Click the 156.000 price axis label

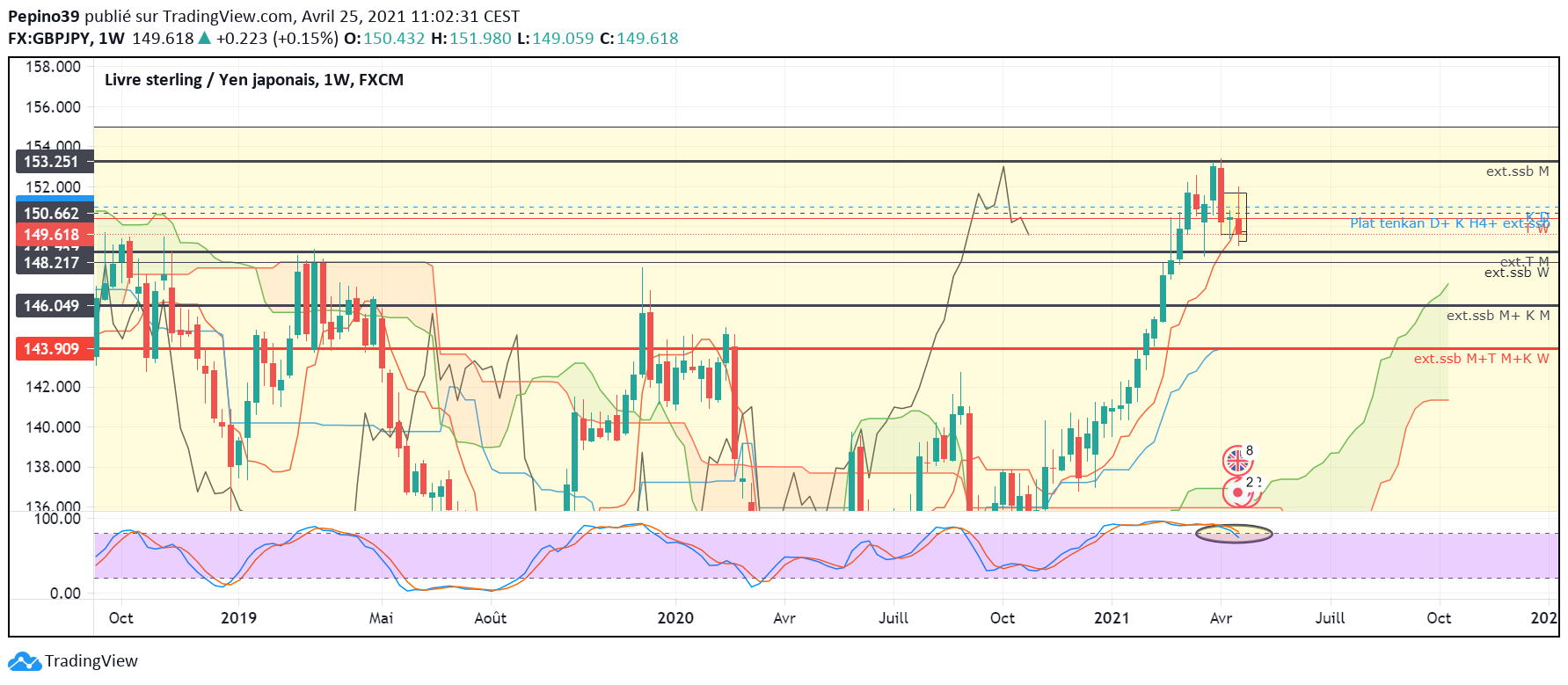(x=53, y=107)
